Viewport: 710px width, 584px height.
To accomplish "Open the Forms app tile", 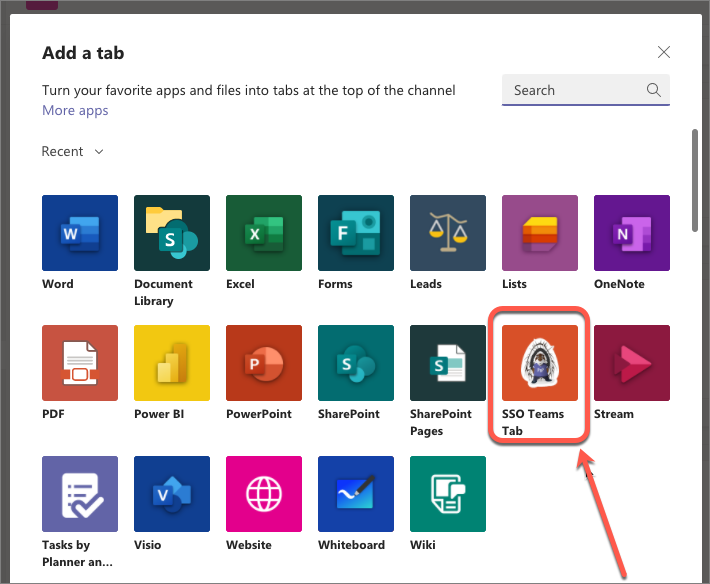I will (x=356, y=233).
